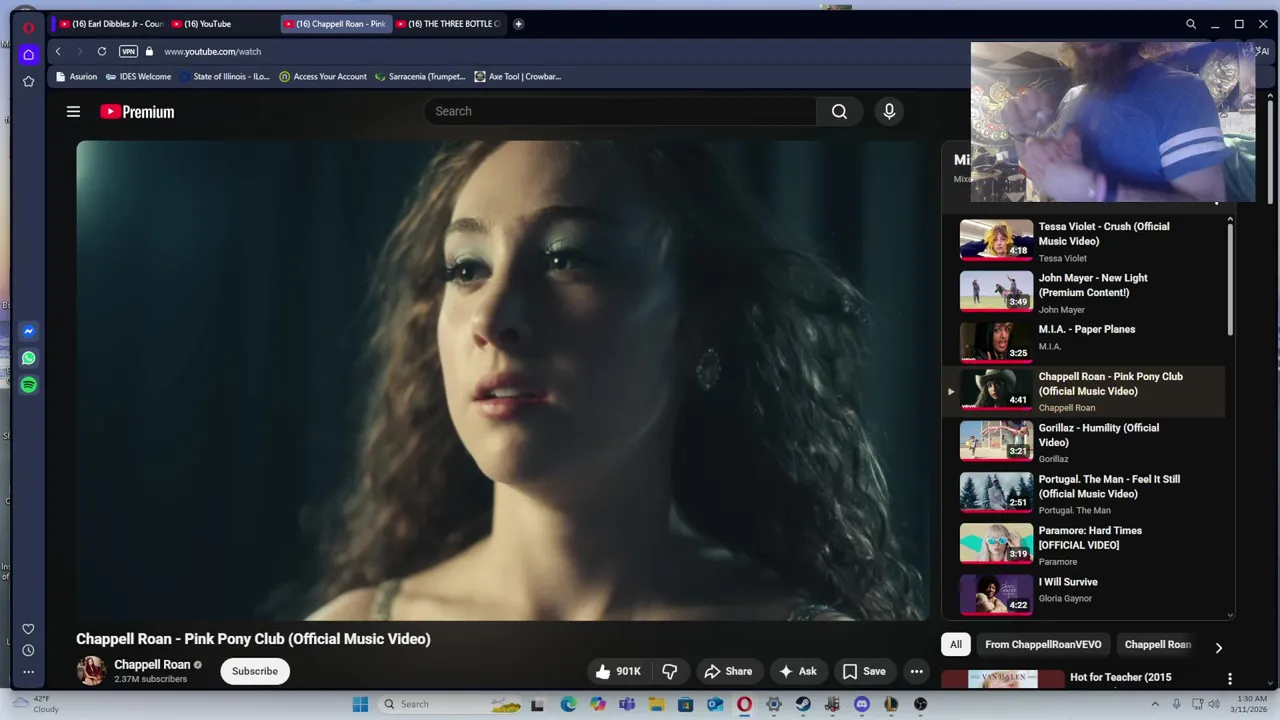Open the more actions three-dot menu

click(916, 671)
